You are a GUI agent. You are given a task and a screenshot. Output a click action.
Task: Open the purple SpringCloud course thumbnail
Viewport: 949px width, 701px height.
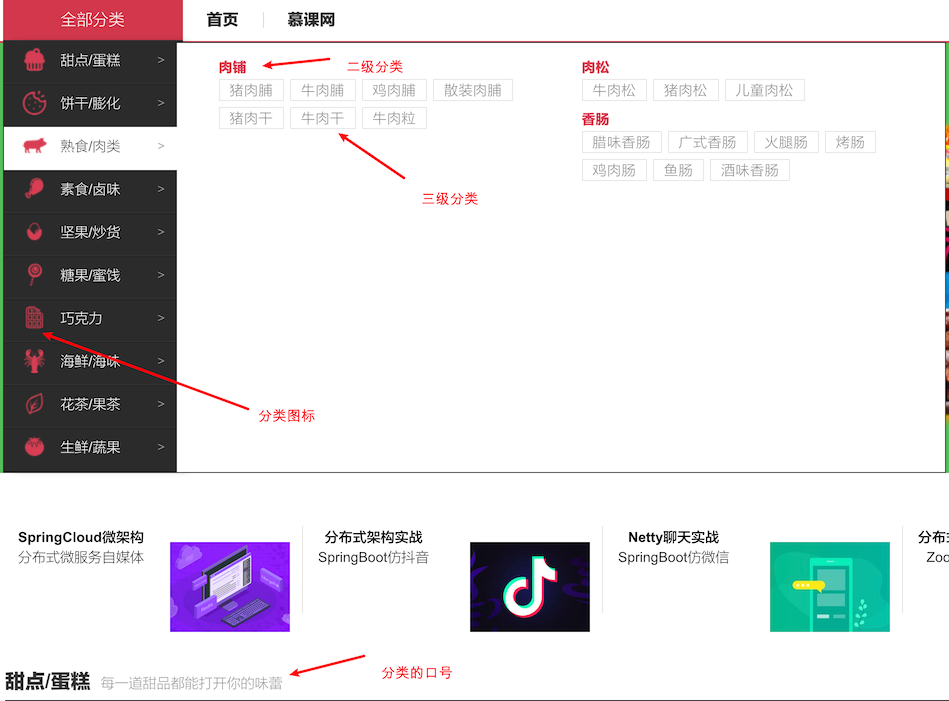[x=230, y=587]
